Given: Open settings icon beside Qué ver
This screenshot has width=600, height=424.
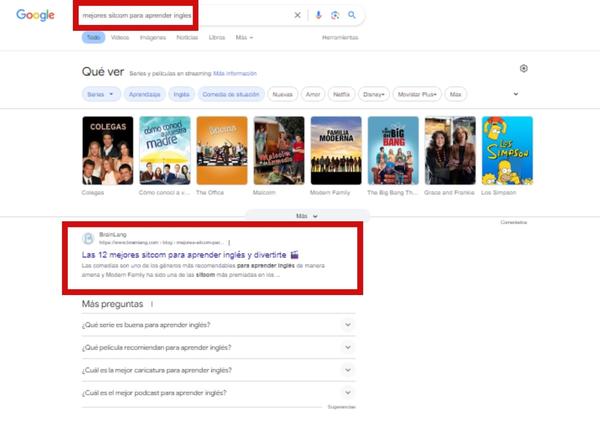Looking at the screenshot, I should pos(523,69).
